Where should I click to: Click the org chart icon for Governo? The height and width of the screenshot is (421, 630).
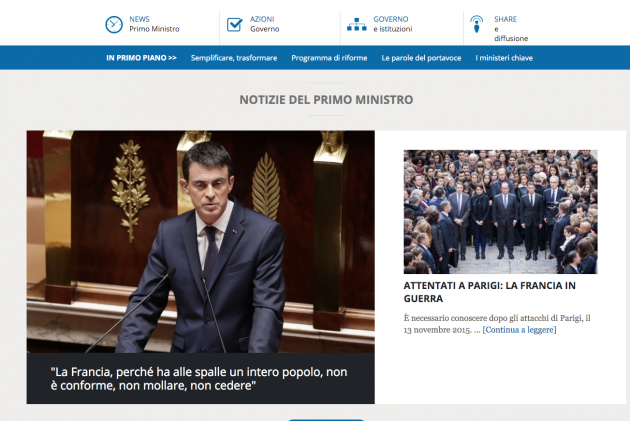click(x=355, y=24)
